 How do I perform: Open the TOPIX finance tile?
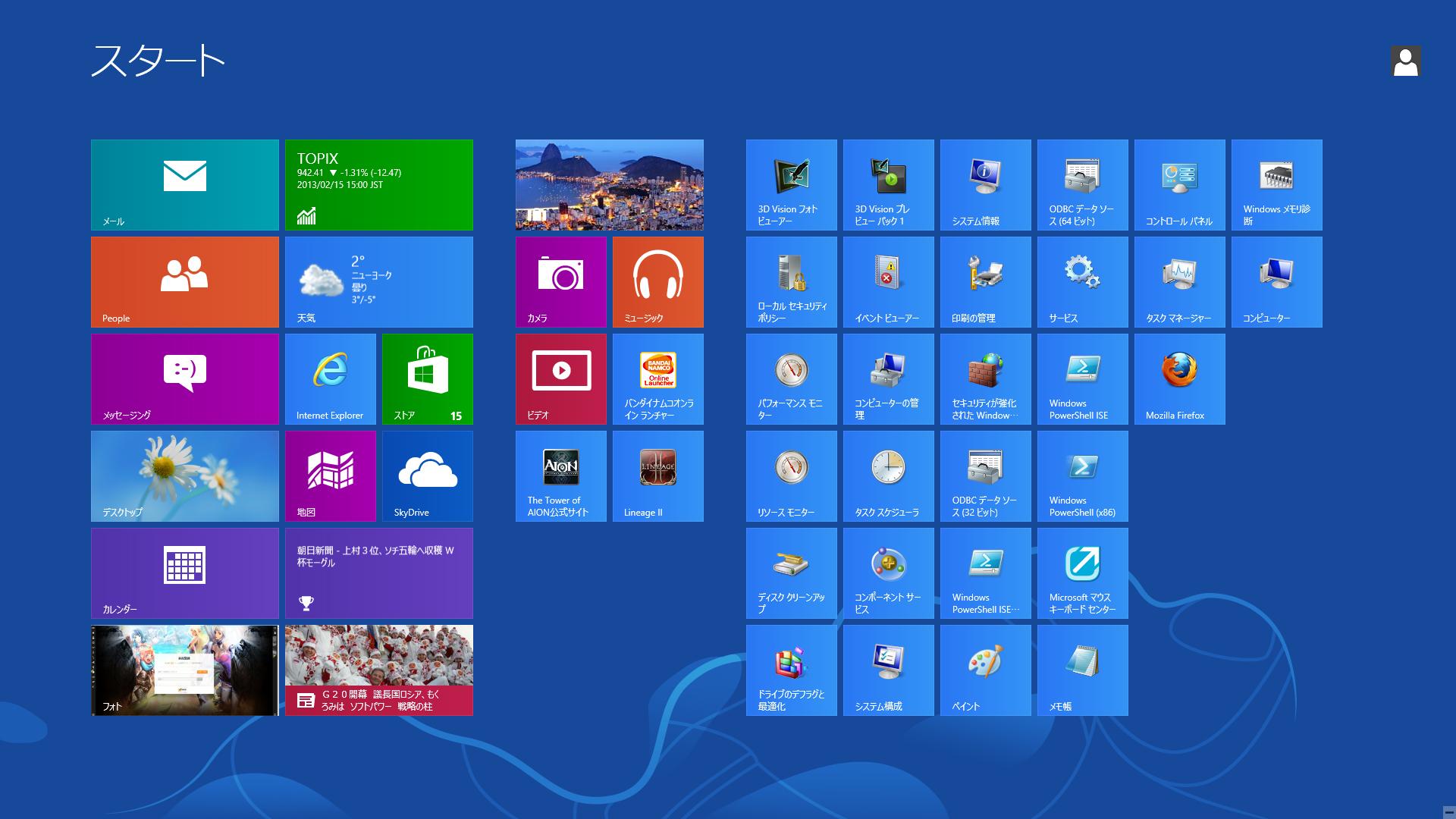click(378, 184)
